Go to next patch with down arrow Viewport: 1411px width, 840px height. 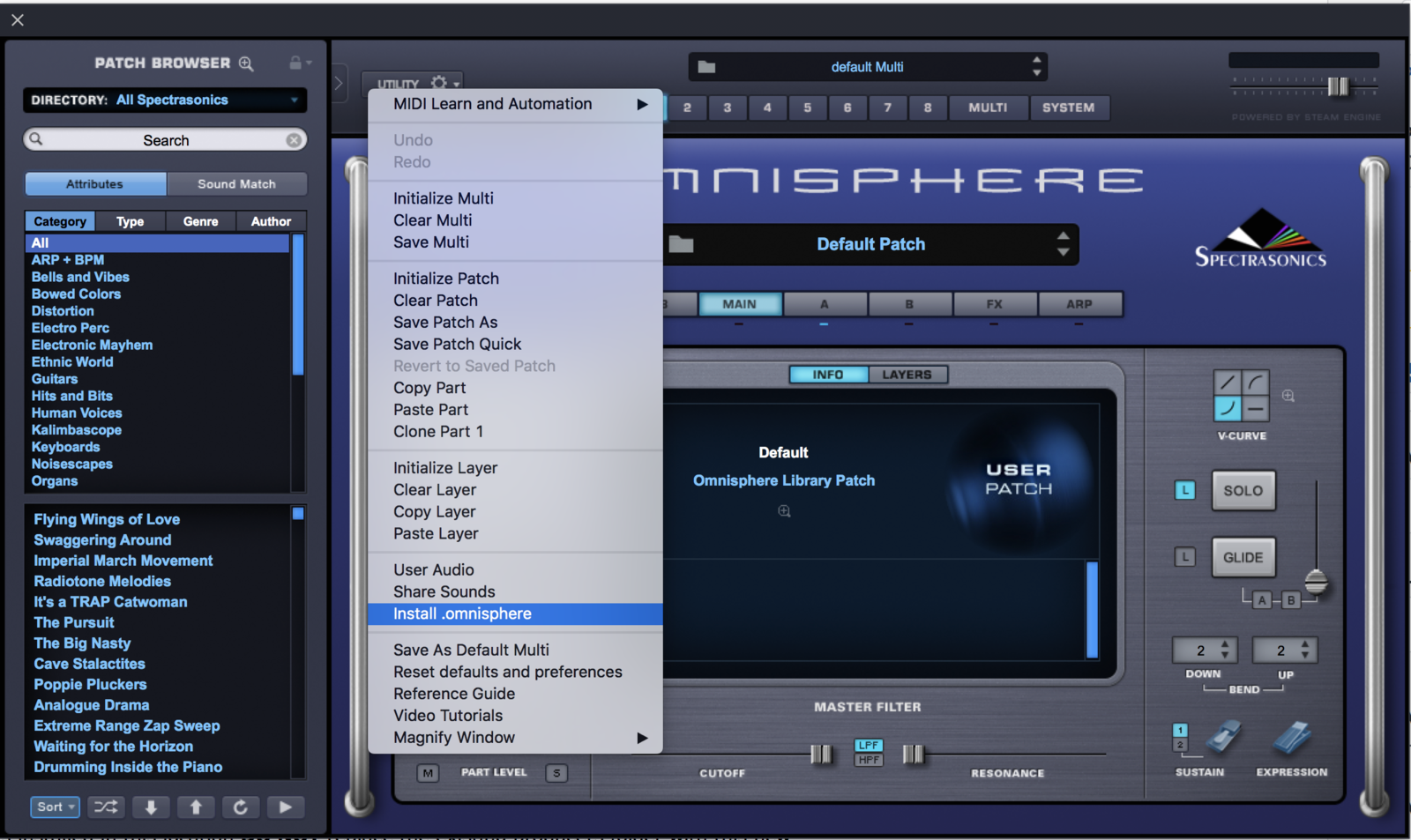coord(151,807)
